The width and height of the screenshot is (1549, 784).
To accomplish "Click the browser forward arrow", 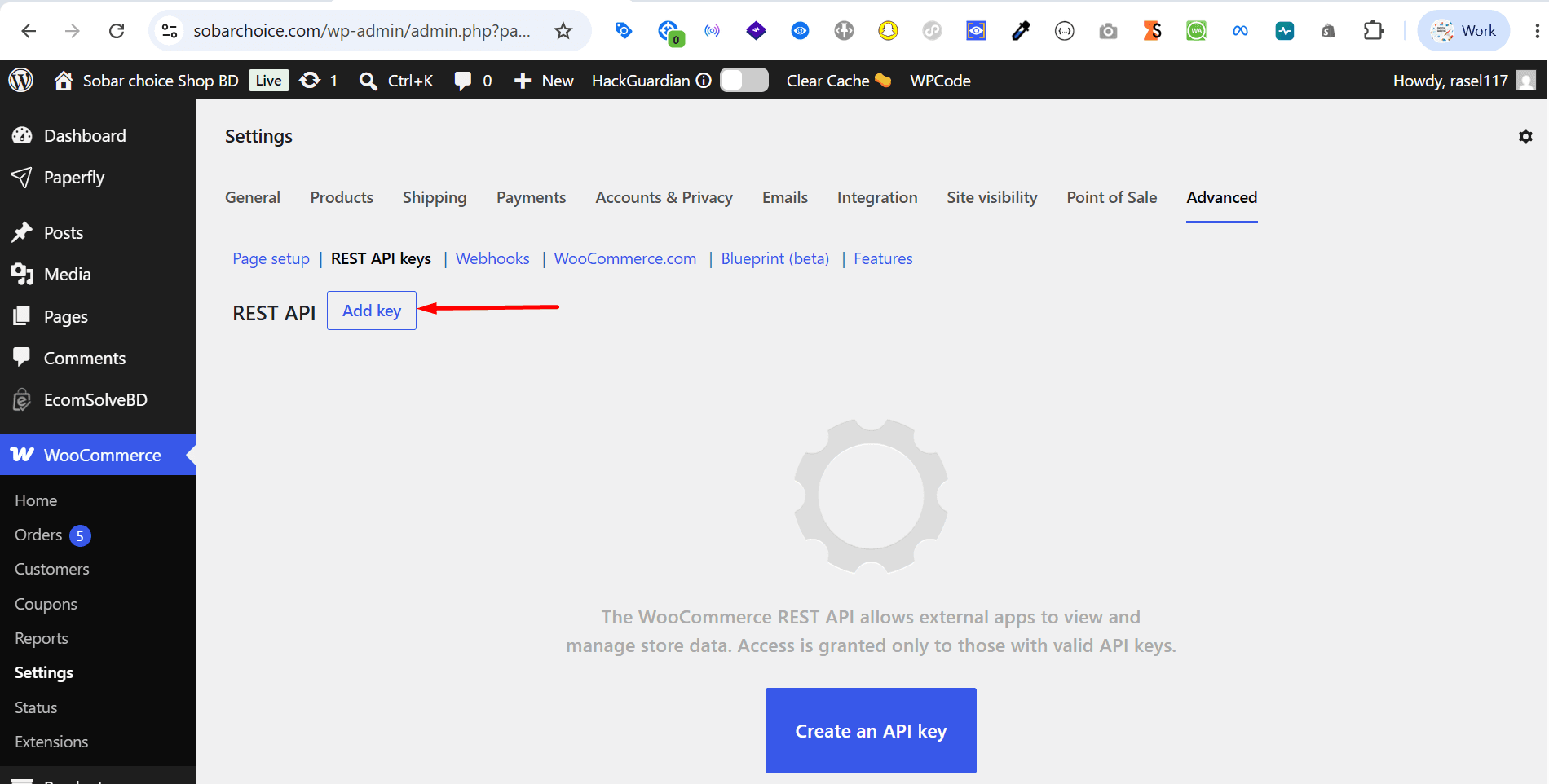I will (73, 31).
